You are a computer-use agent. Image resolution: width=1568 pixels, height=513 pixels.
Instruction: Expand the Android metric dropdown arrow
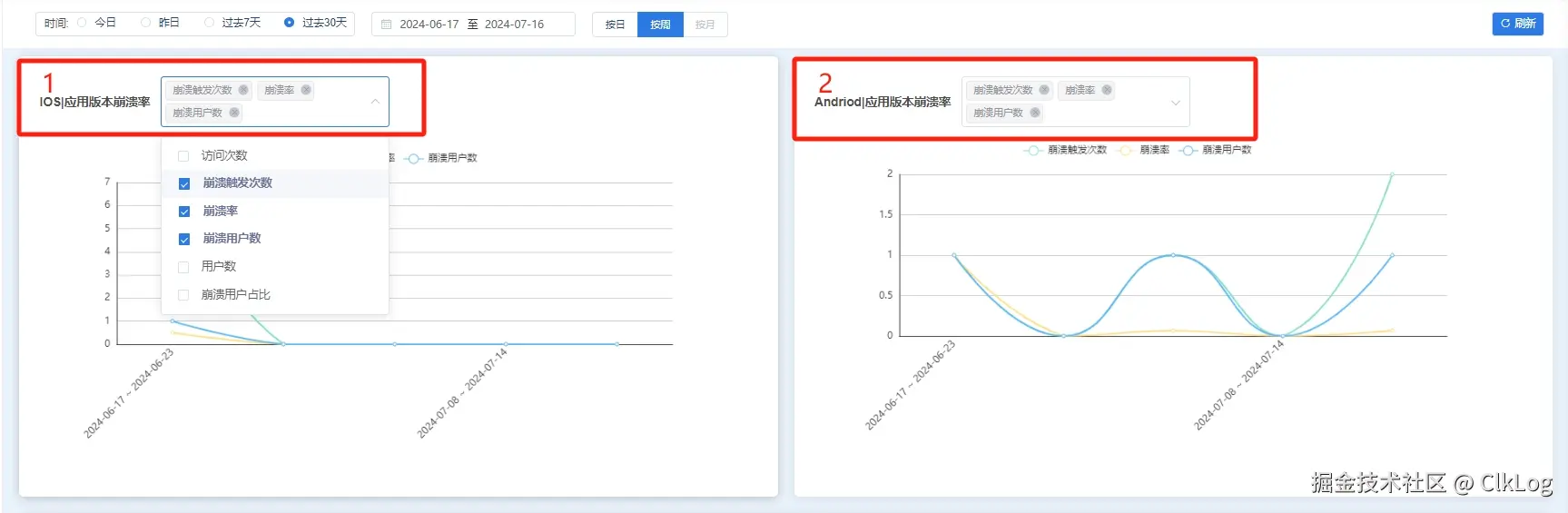coord(1176,103)
